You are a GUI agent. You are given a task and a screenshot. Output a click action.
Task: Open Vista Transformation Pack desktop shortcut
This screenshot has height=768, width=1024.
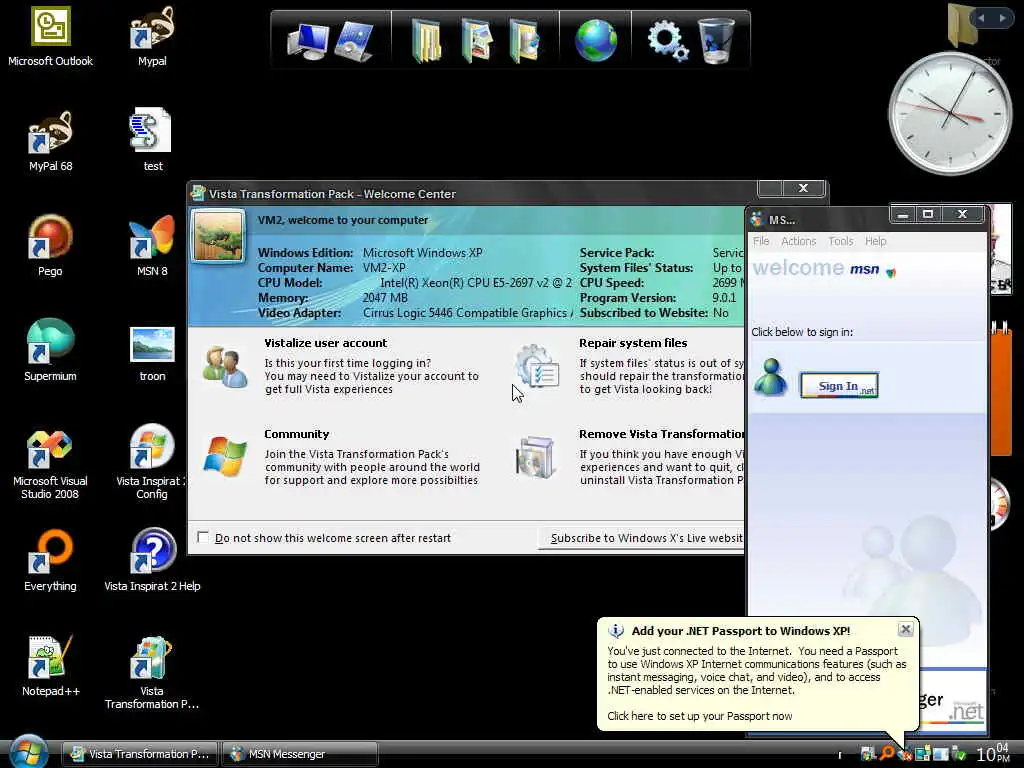[x=152, y=673]
